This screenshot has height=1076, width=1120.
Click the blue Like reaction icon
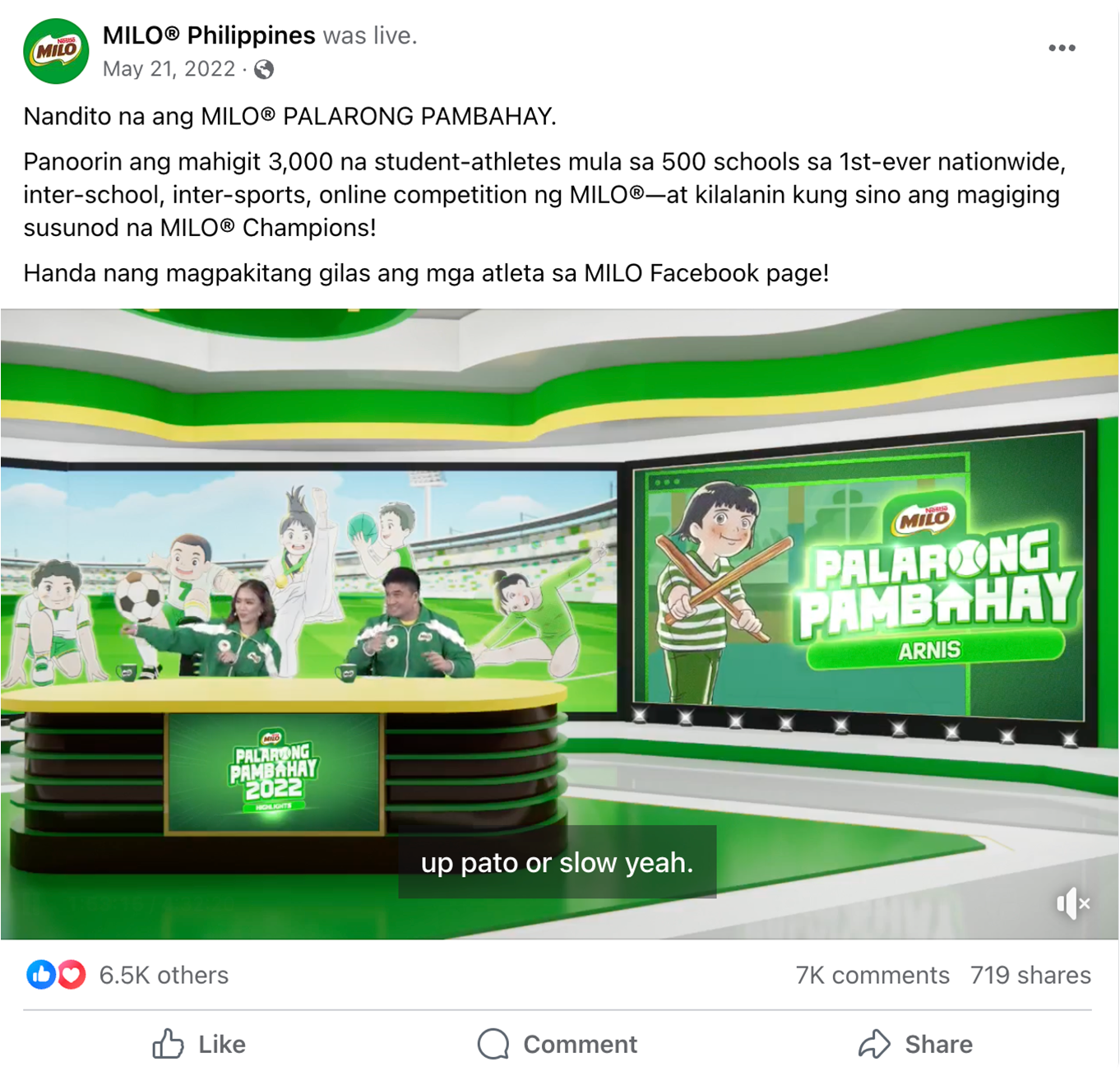coord(41,975)
